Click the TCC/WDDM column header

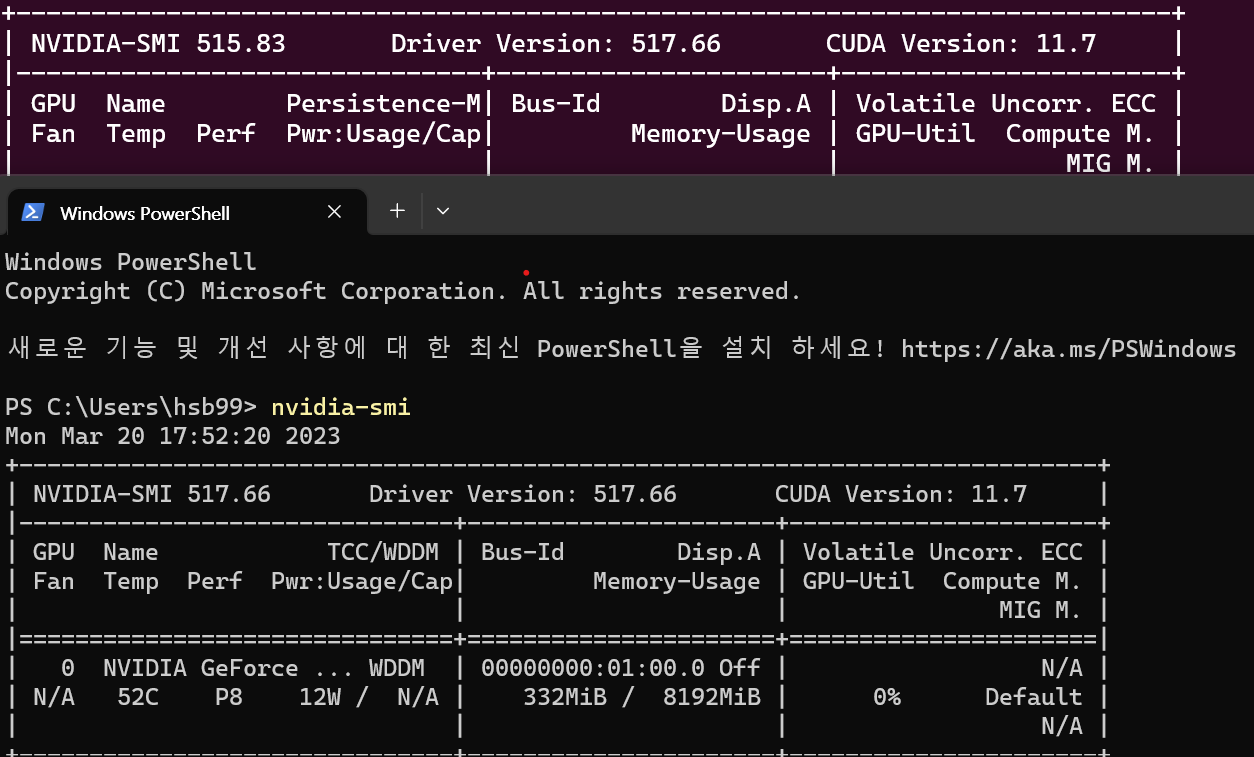[383, 552]
